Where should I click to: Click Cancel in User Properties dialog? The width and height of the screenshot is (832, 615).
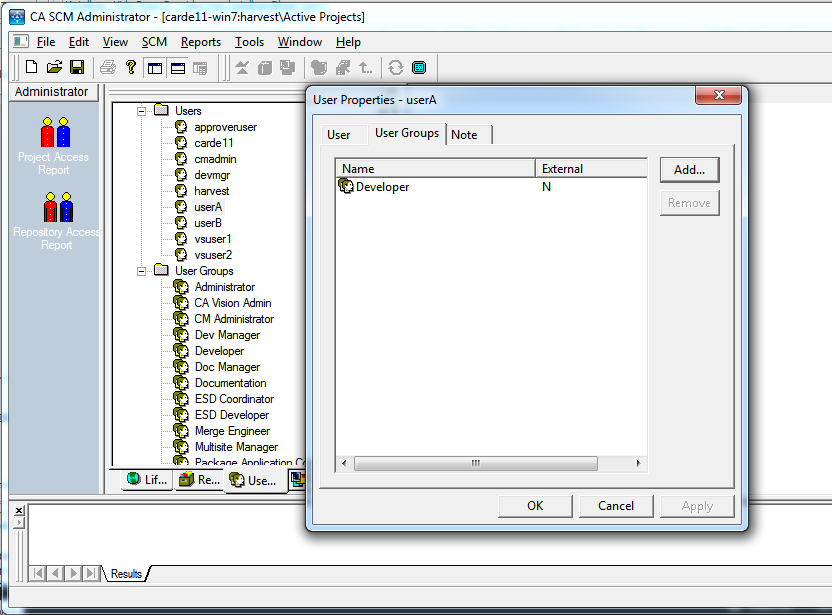coord(616,506)
